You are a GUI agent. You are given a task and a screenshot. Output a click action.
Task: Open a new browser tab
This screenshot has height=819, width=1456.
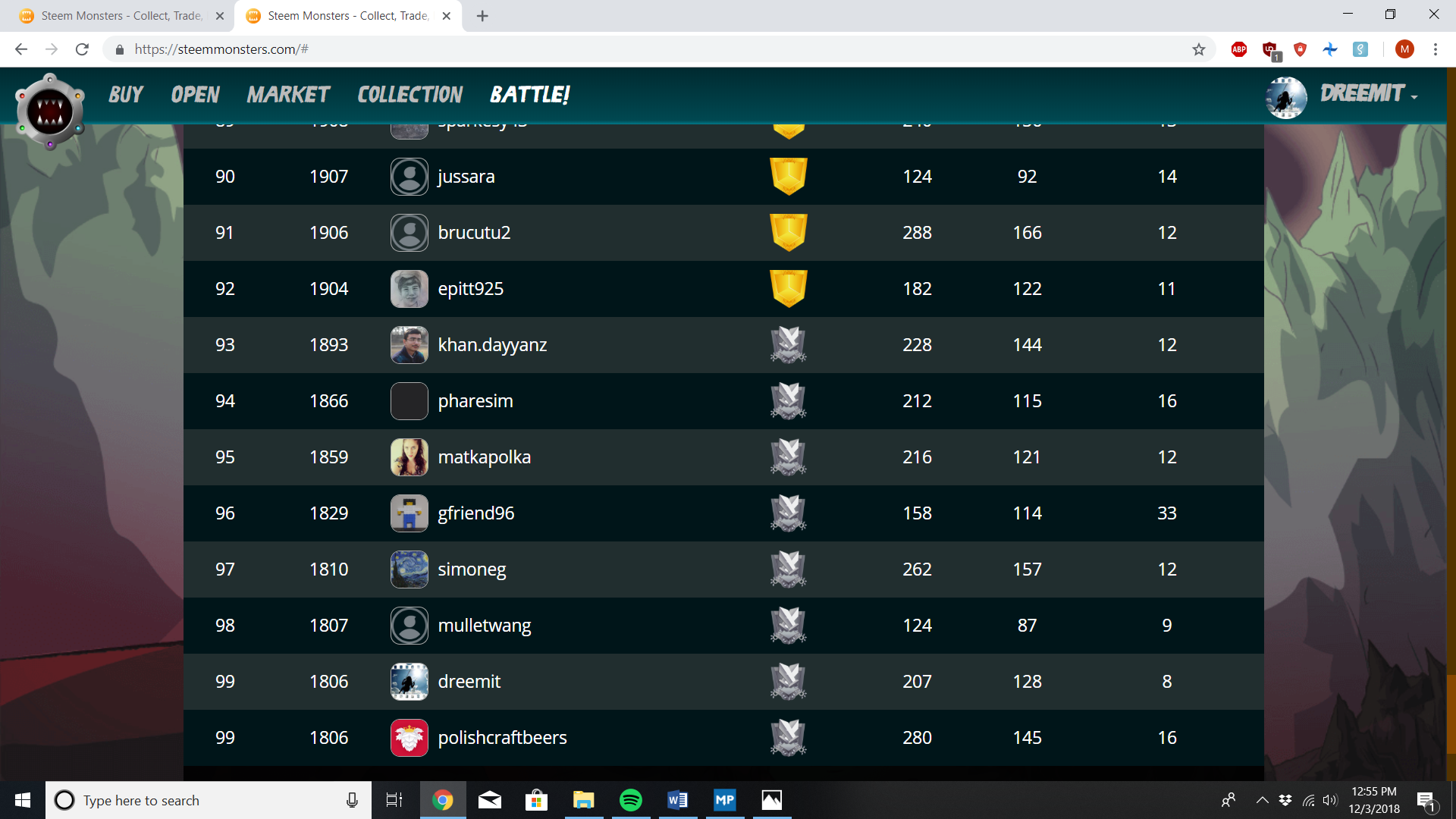tap(482, 16)
